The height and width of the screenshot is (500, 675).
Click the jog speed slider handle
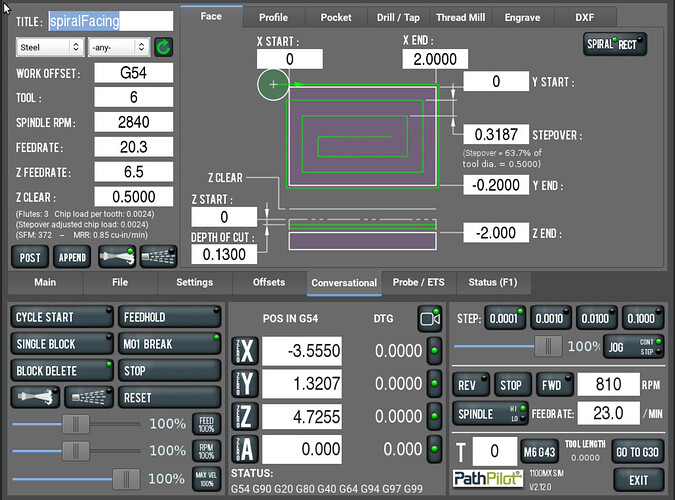[548, 346]
